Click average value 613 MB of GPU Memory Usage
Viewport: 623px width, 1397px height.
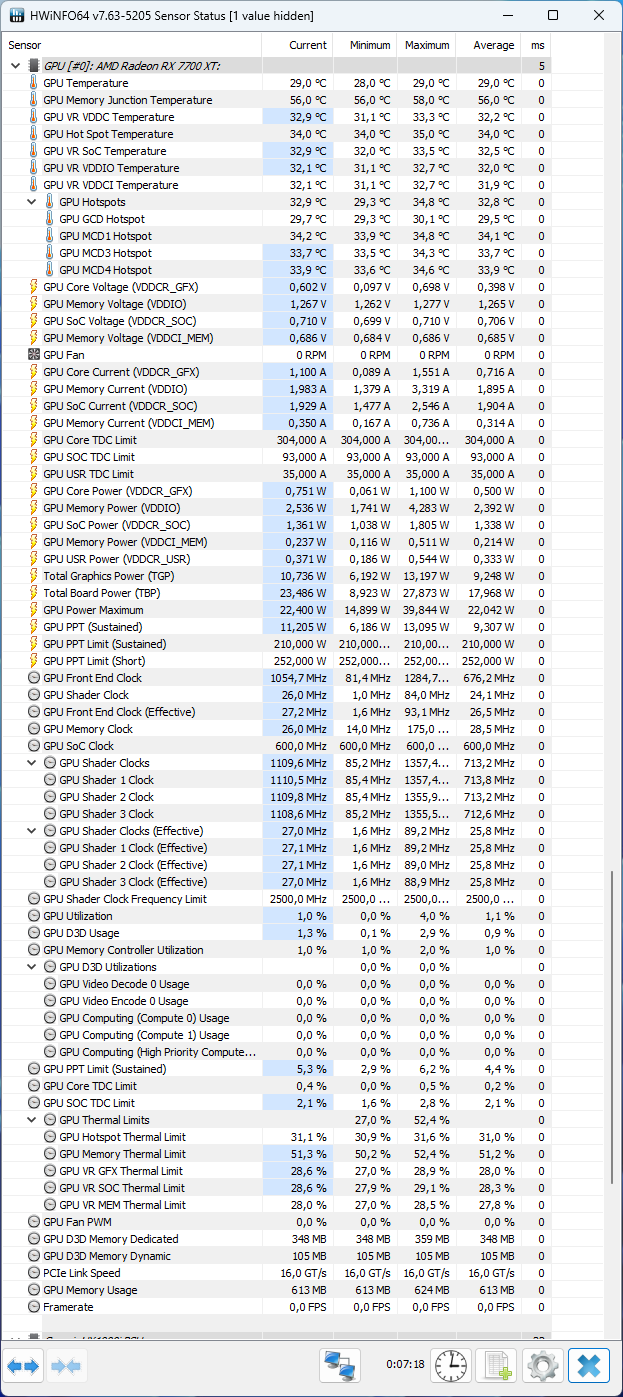click(496, 1290)
